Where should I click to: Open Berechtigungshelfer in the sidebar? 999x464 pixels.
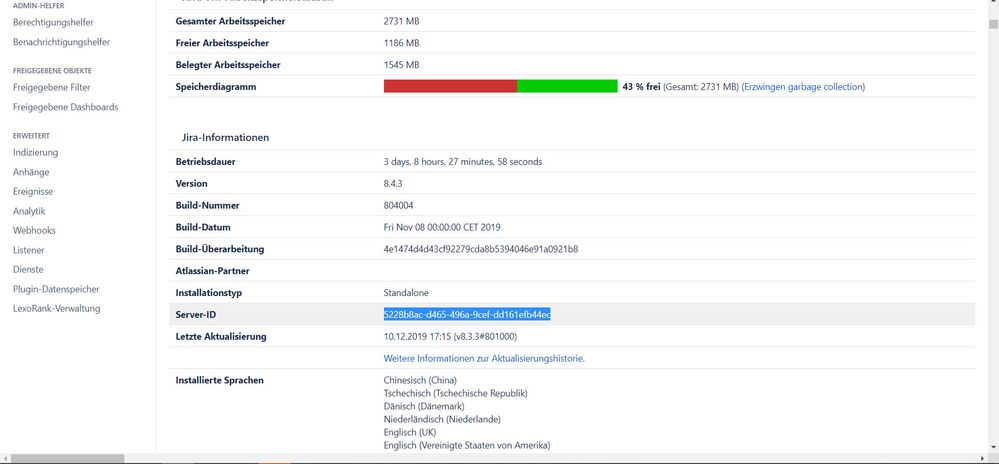click(53, 22)
